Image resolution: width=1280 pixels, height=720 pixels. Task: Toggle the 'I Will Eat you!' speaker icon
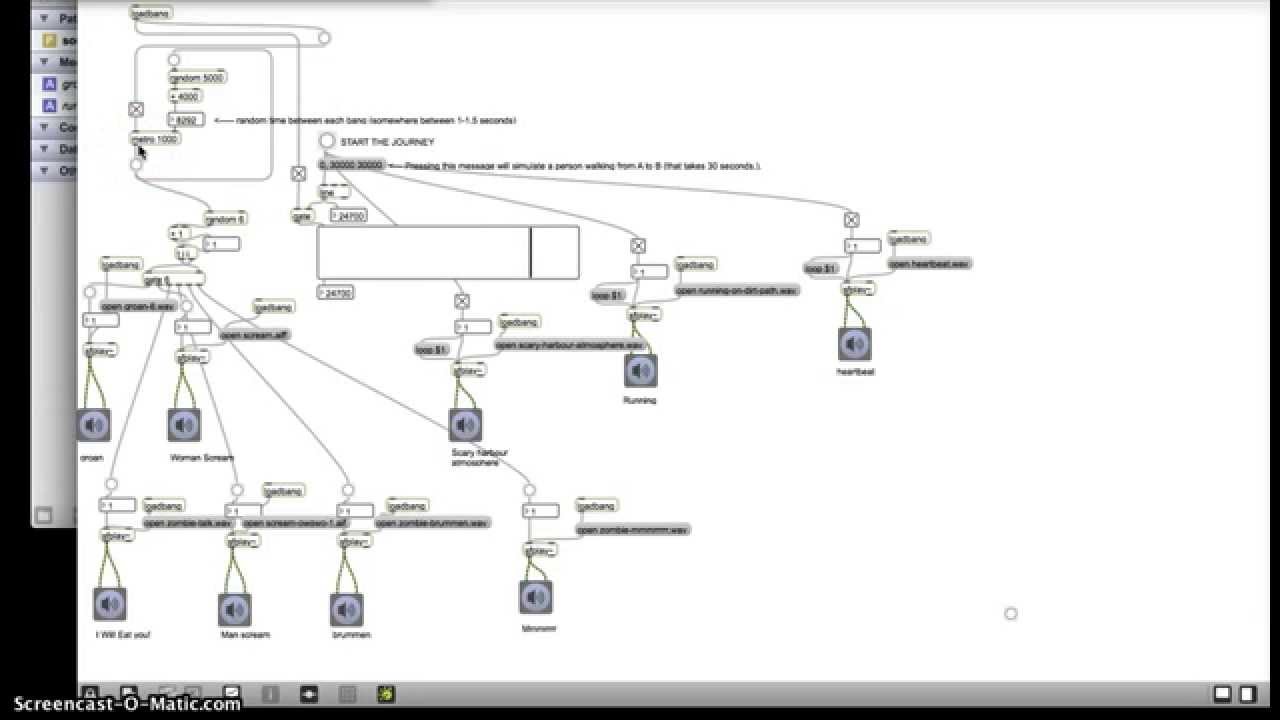(110, 604)
